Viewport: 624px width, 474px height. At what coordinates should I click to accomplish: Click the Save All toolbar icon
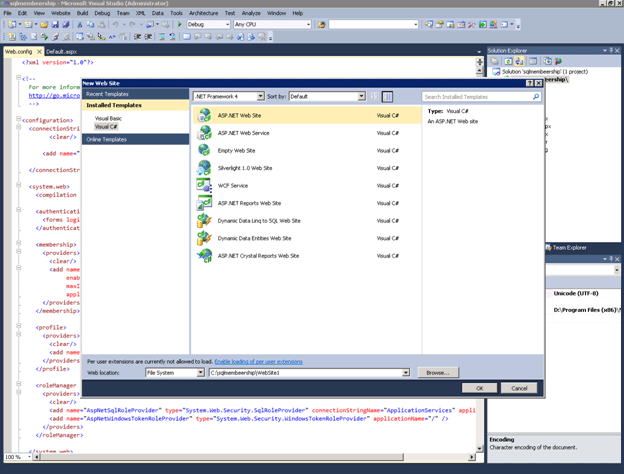(66, 25)
